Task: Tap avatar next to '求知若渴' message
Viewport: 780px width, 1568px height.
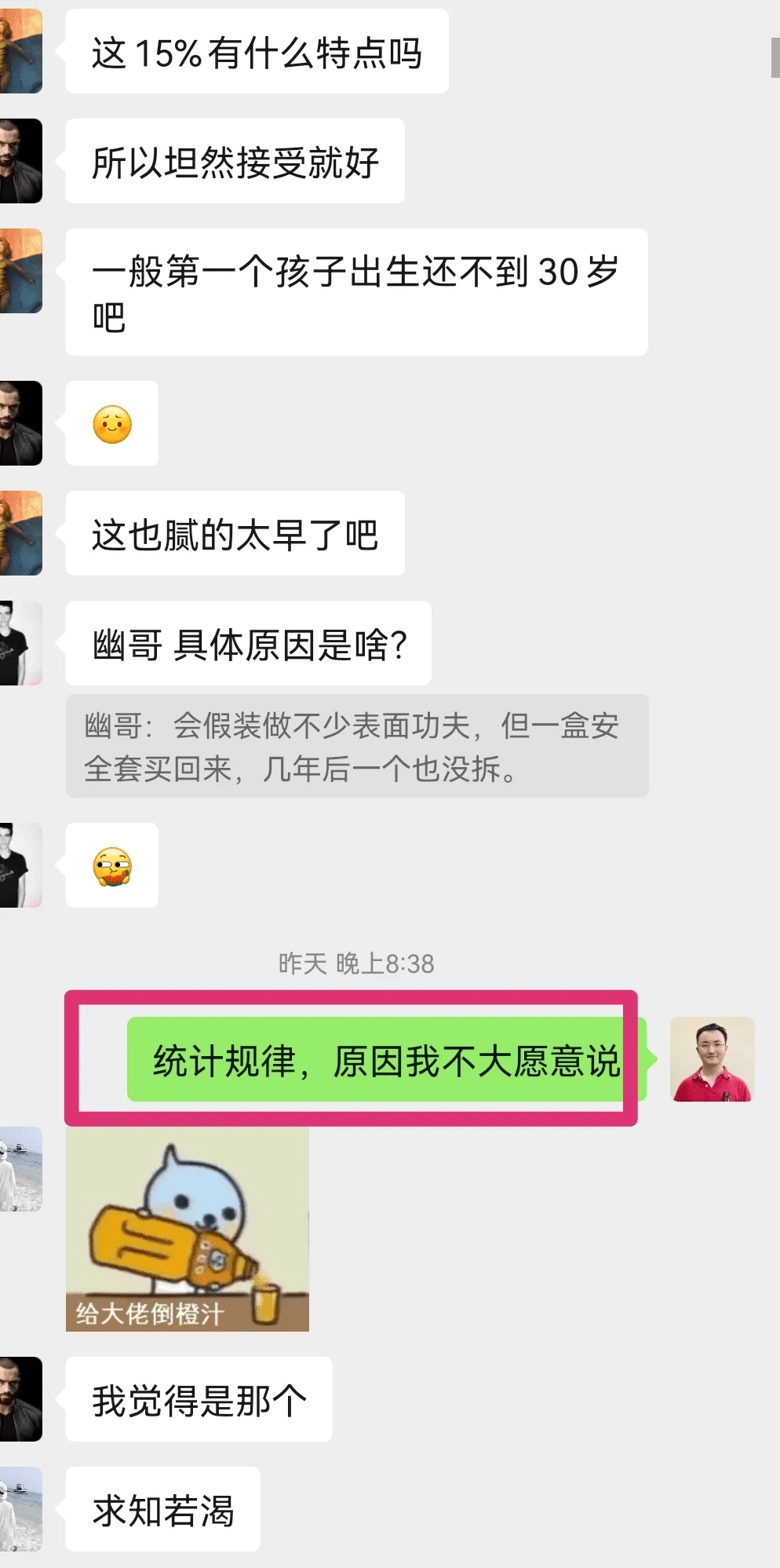Action: 21,1509
